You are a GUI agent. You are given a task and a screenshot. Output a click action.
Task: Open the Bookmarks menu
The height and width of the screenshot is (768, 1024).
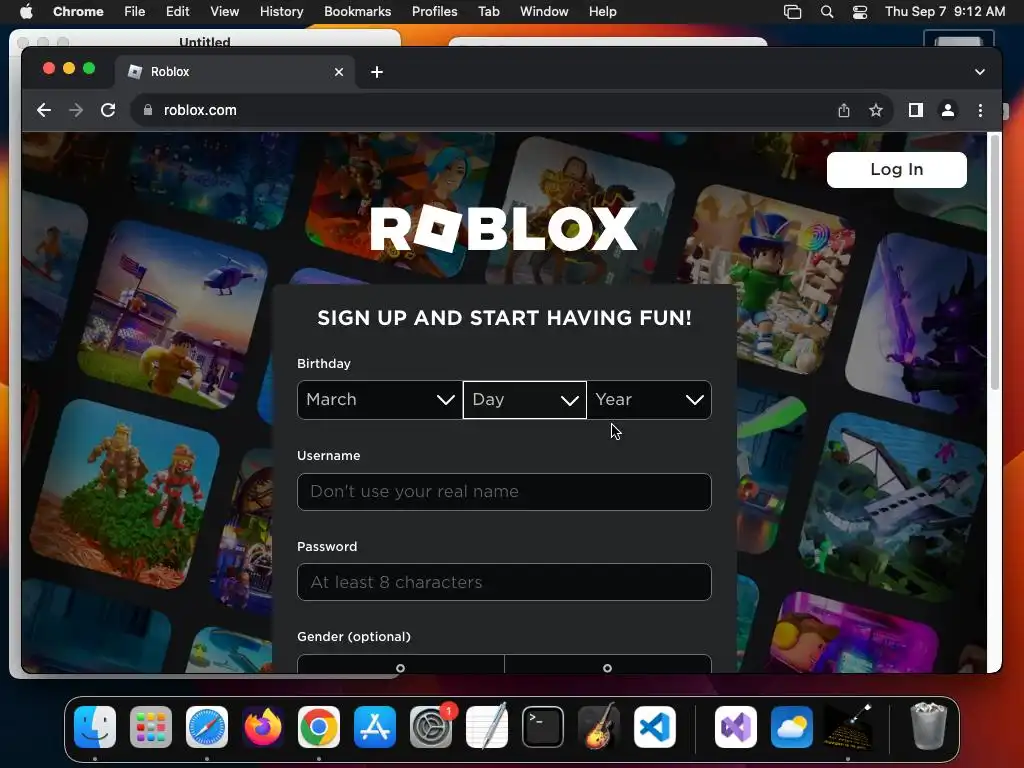(357, 12)
